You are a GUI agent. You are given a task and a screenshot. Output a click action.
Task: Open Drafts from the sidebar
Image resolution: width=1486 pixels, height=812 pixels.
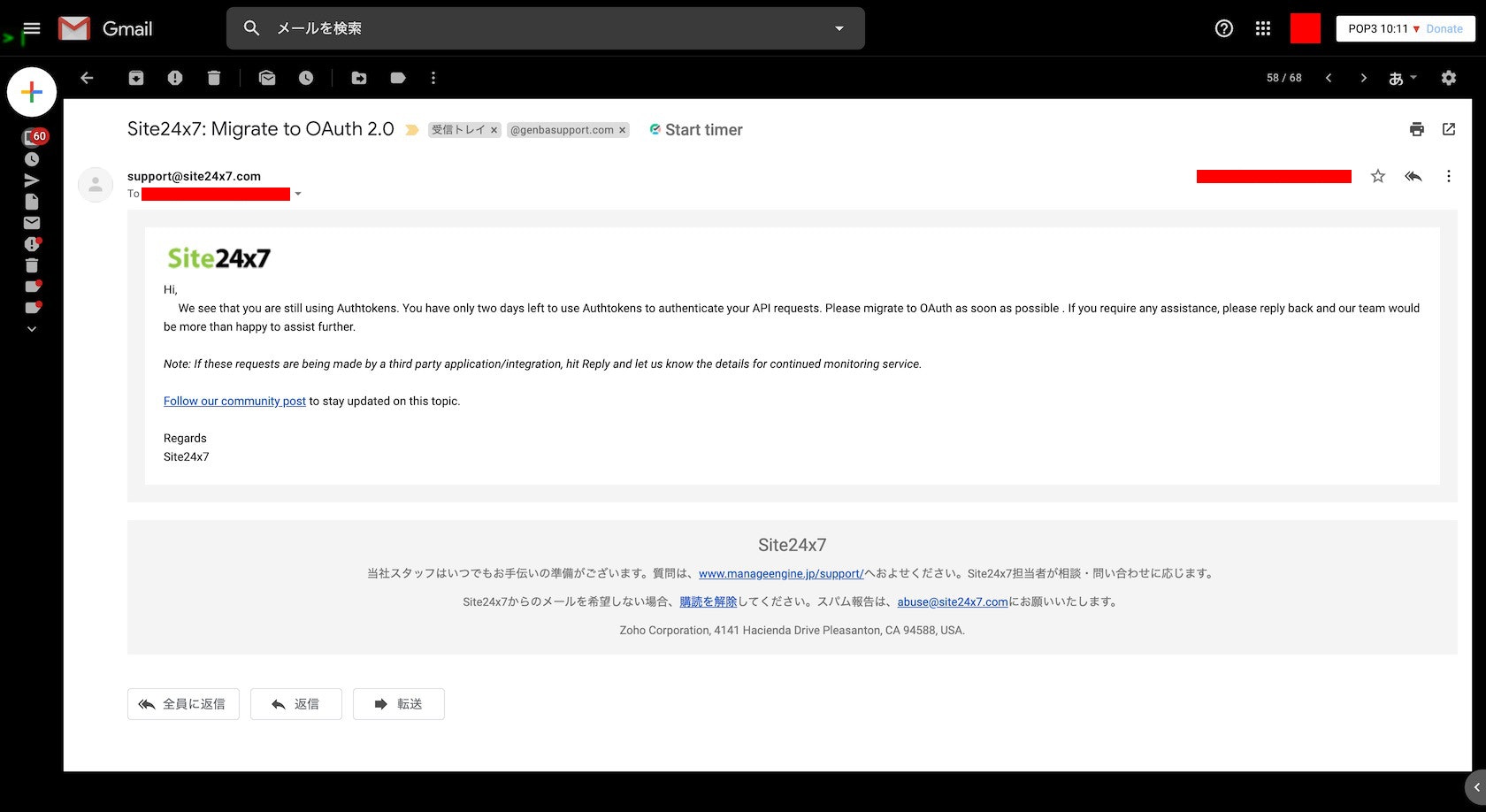point(32,201)
